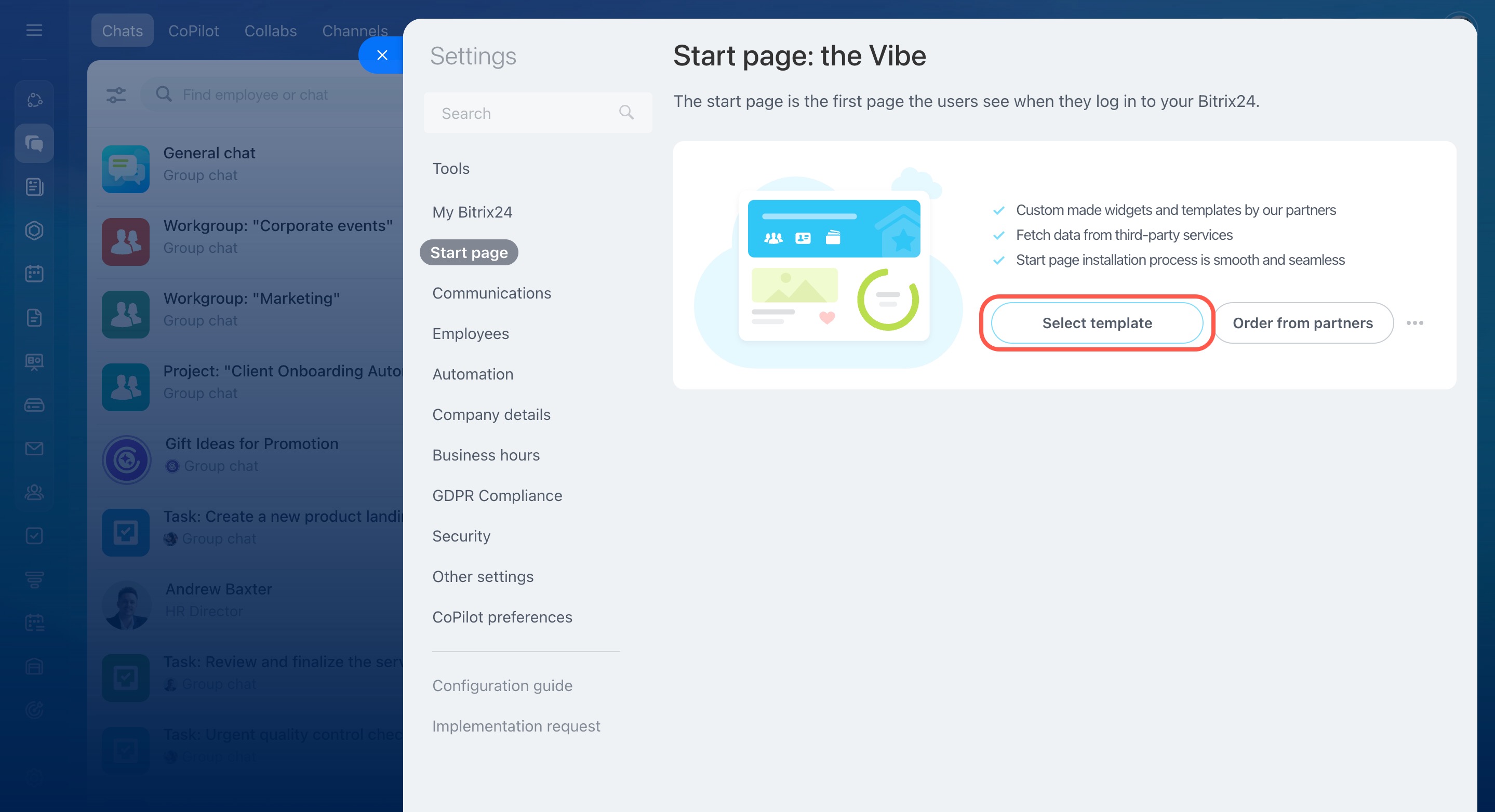Screen dimensions: 1495x812
Task: Open the Workgroups people sidebar icon
Action: tap(34, 492)
